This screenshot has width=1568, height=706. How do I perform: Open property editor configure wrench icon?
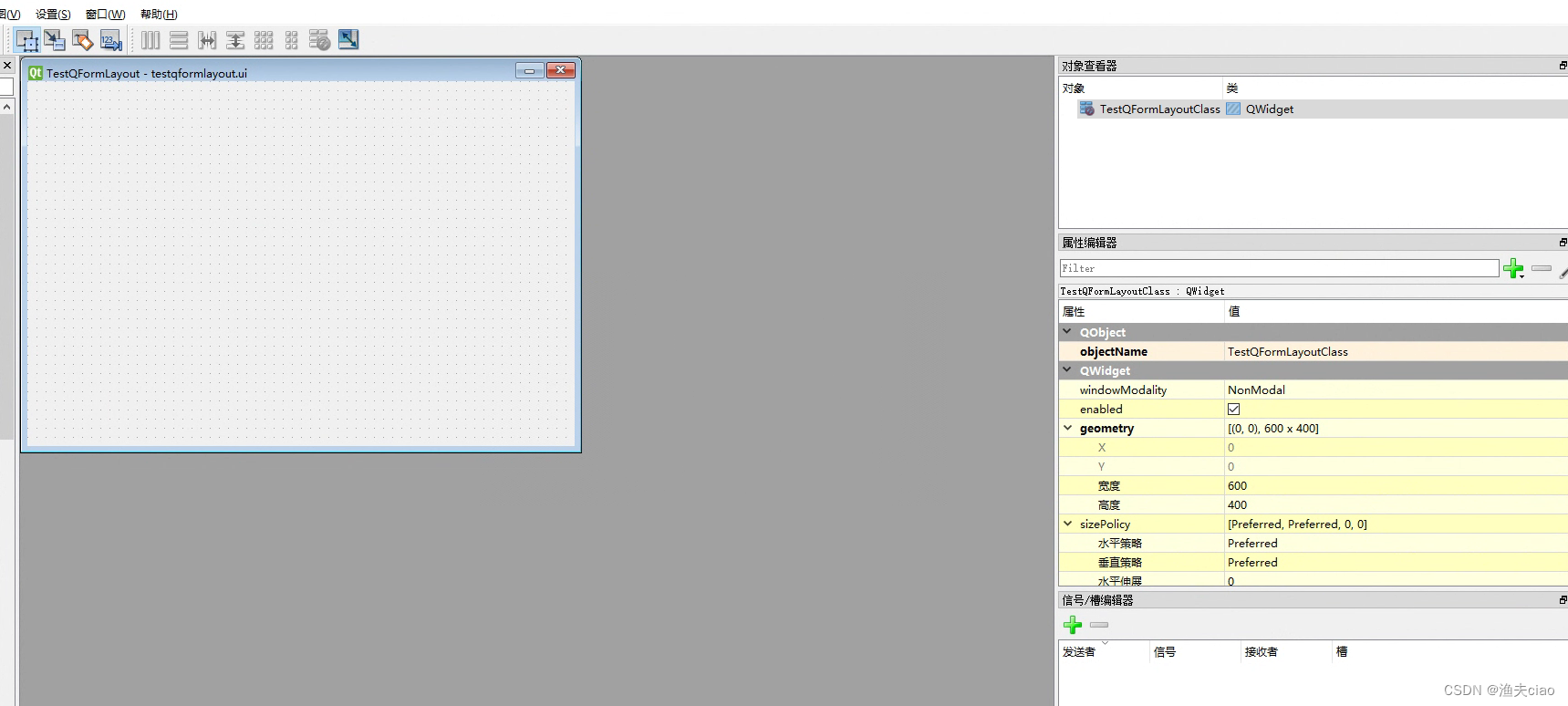(1563, 270)
